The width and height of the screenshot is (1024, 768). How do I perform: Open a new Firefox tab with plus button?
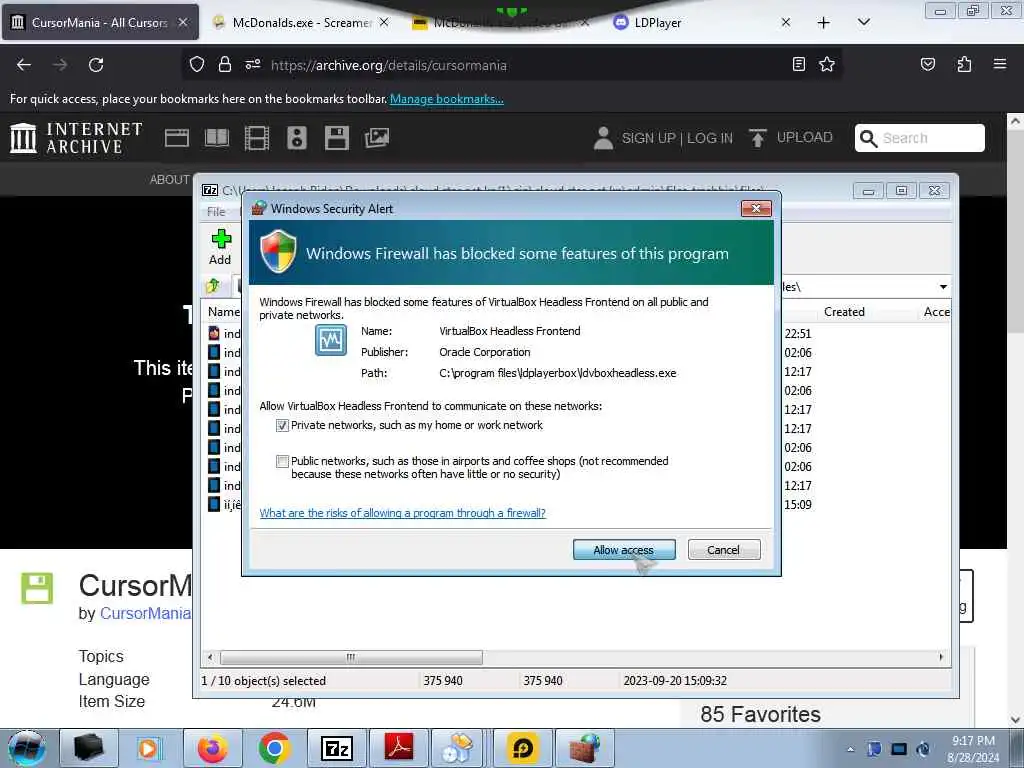[824, 22]
